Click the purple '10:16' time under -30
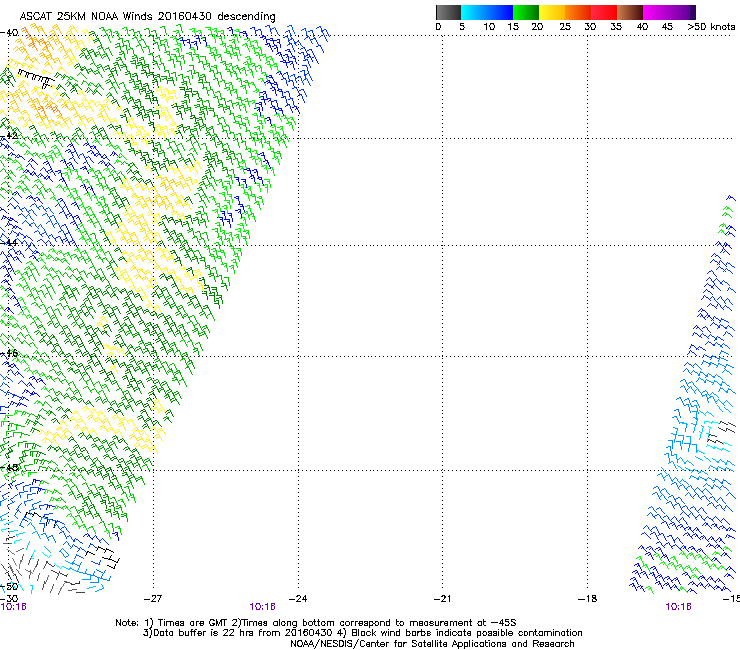This screenshot has height=650, width=740. tap(13, 607)
